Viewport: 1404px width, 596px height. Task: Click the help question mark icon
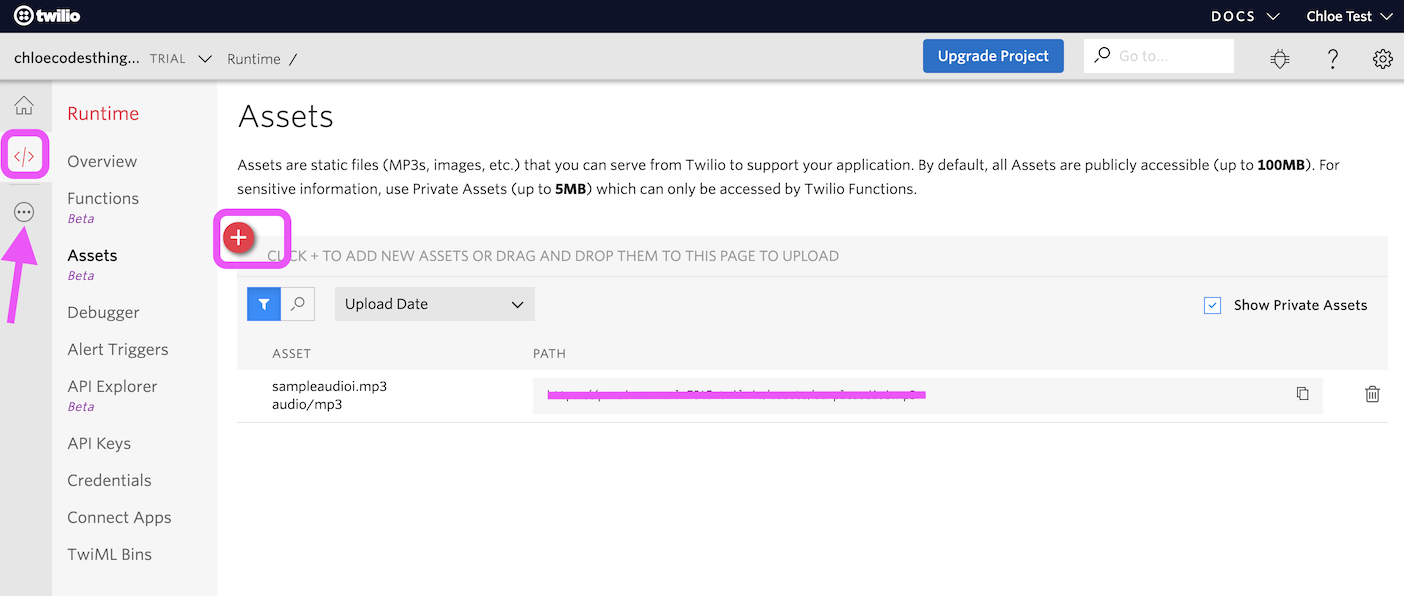[1332, 59]
